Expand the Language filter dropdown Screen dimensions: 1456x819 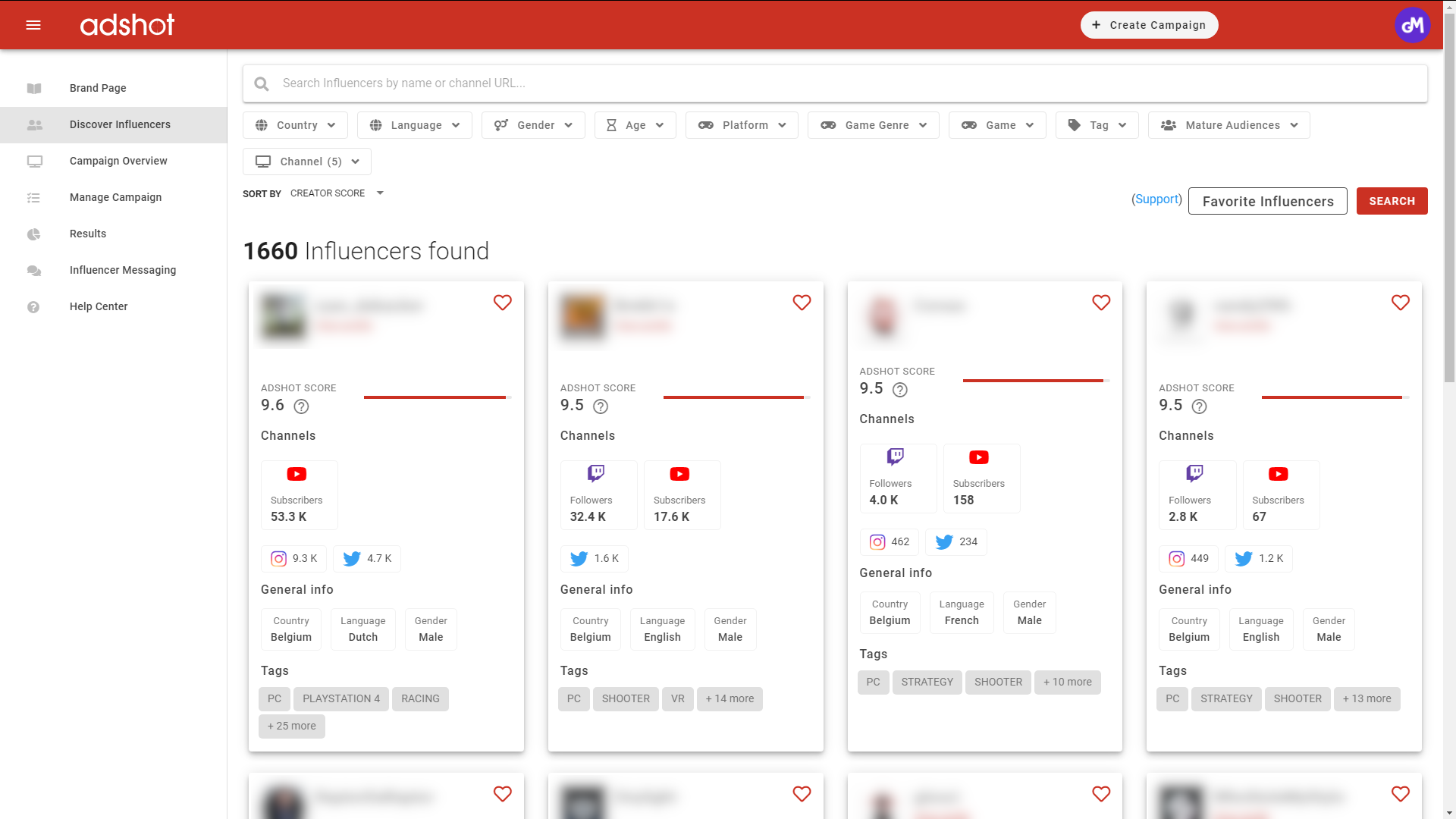(x=415, y=125)
